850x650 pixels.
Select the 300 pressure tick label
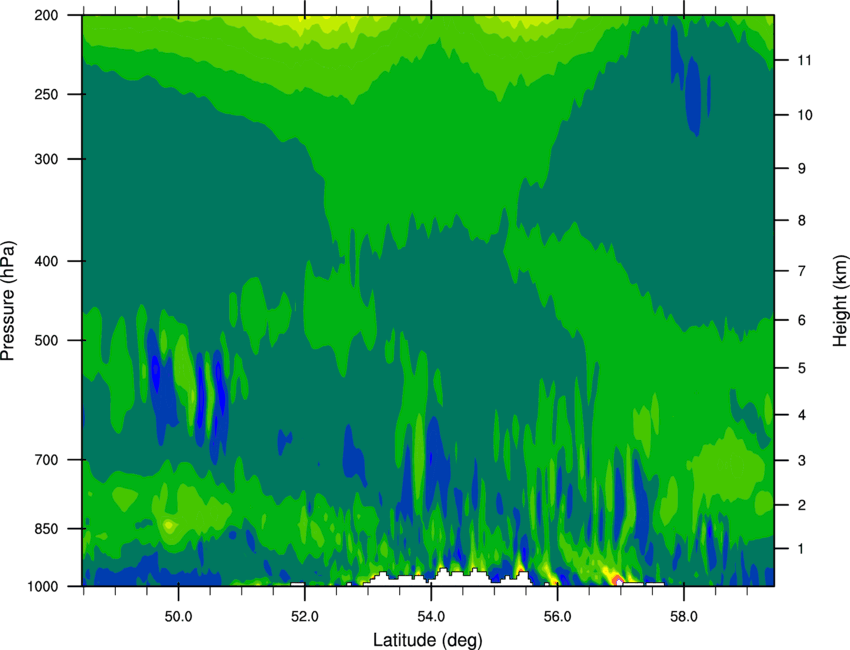point(46,159)
